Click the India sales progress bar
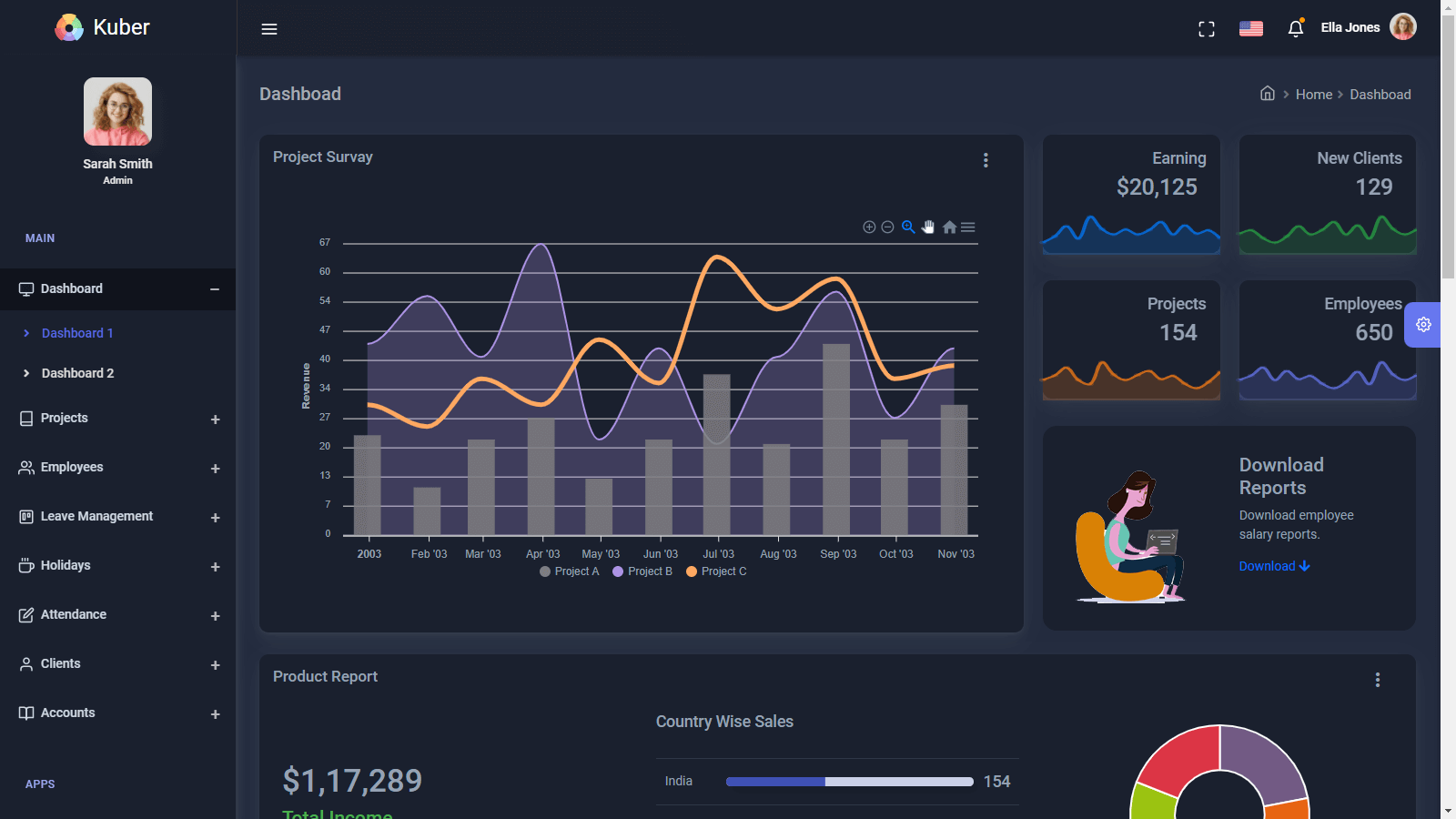The height and width of the screenshot is (819, 1456). 850,782
